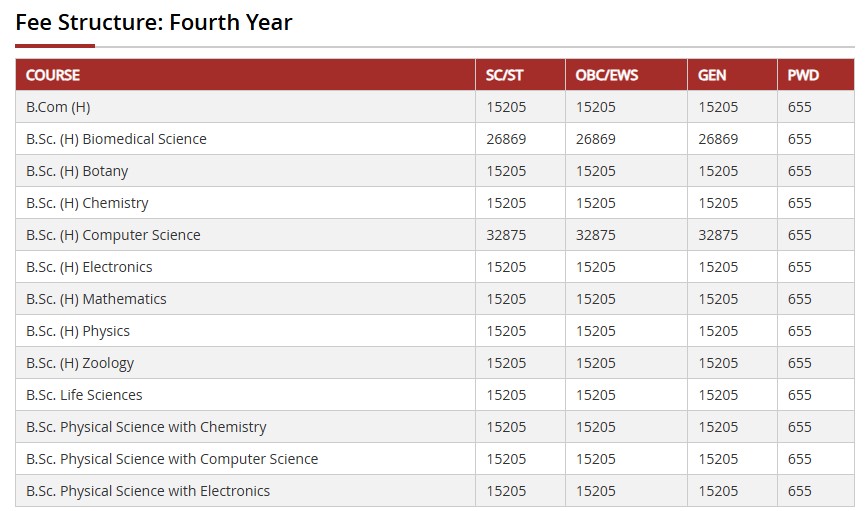Click the OBC/EWS column header
Screen dimensions: 866x511
click(x=626, y=75)
